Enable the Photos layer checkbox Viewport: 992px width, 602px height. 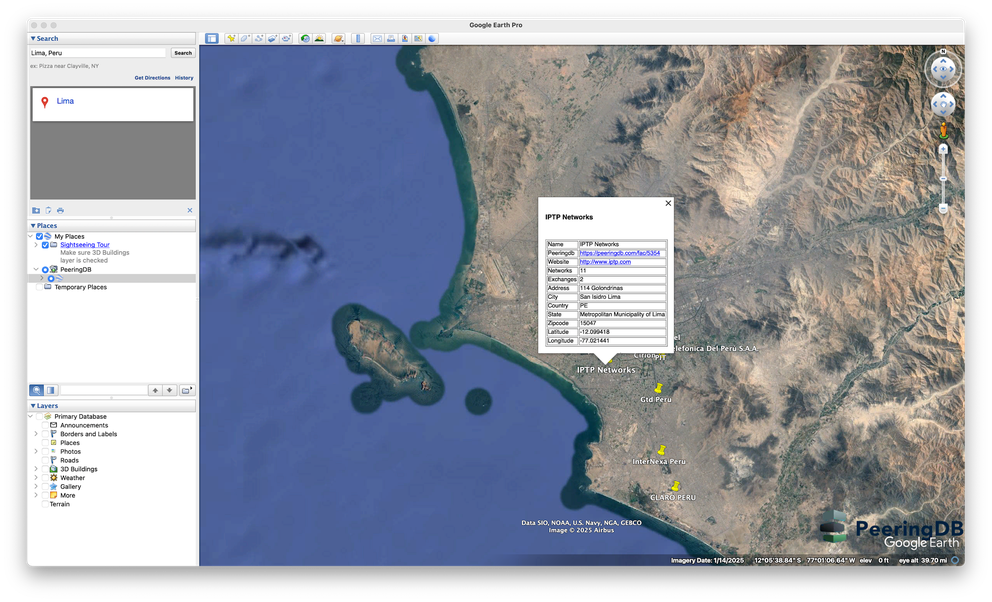coord(45,452)
